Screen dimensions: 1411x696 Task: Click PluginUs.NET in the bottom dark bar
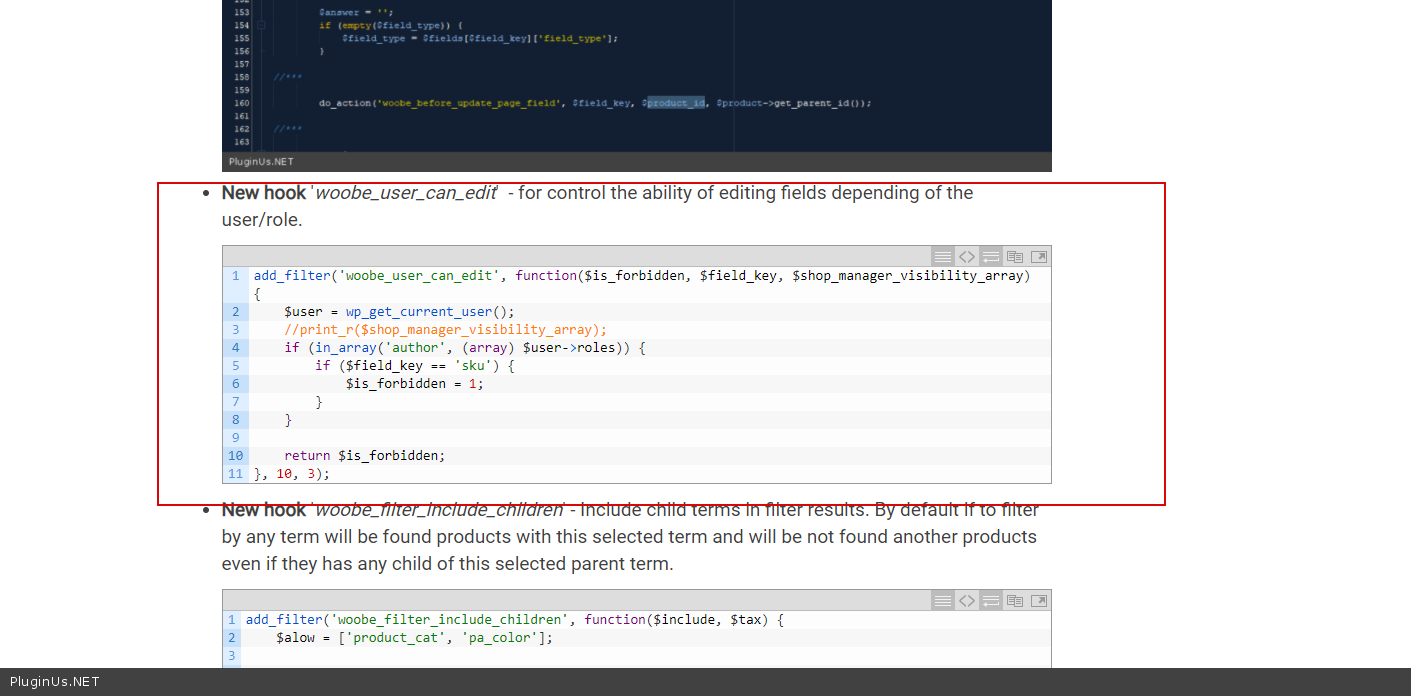coord(54,682)
